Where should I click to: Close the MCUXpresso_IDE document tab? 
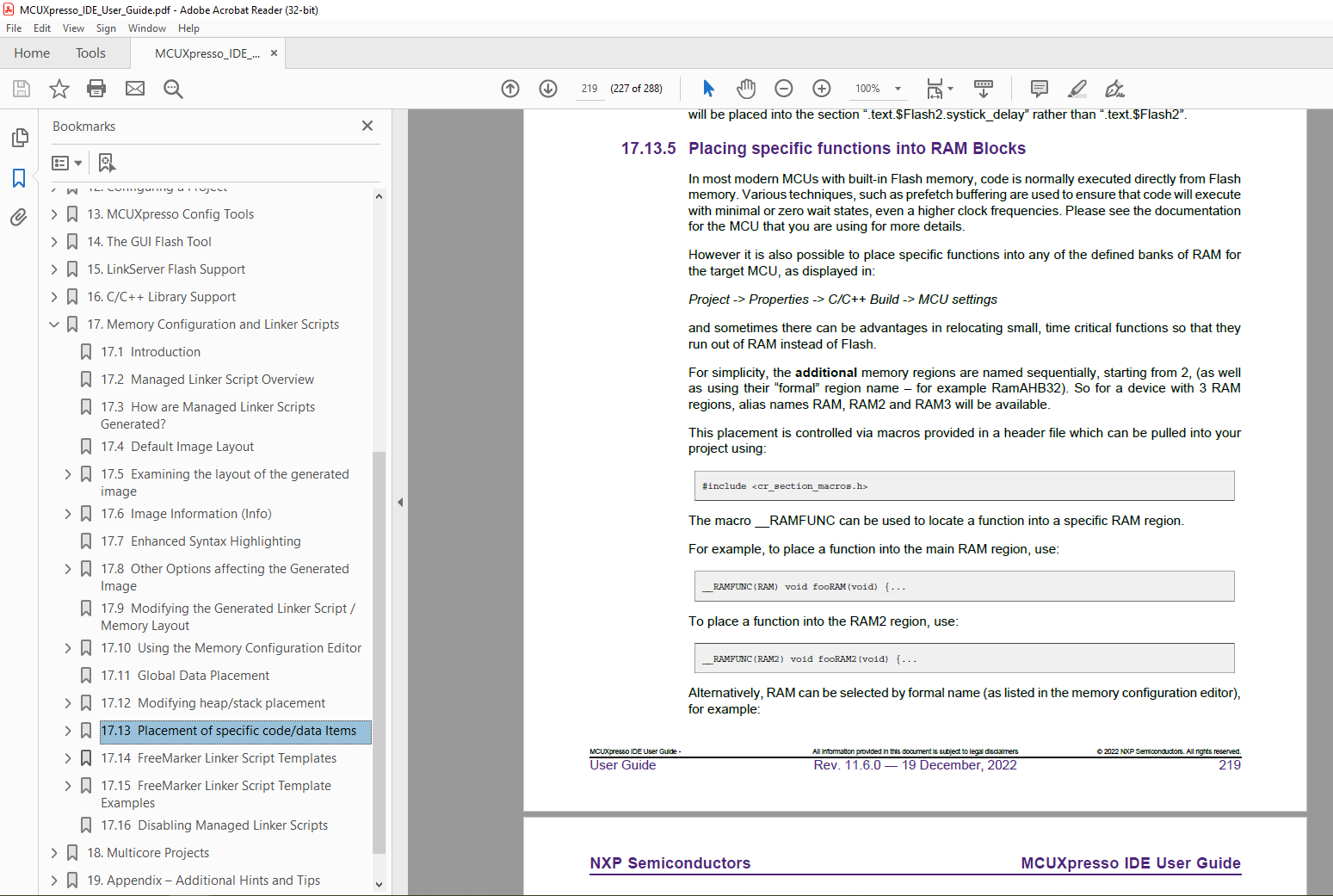click(274, 53)
